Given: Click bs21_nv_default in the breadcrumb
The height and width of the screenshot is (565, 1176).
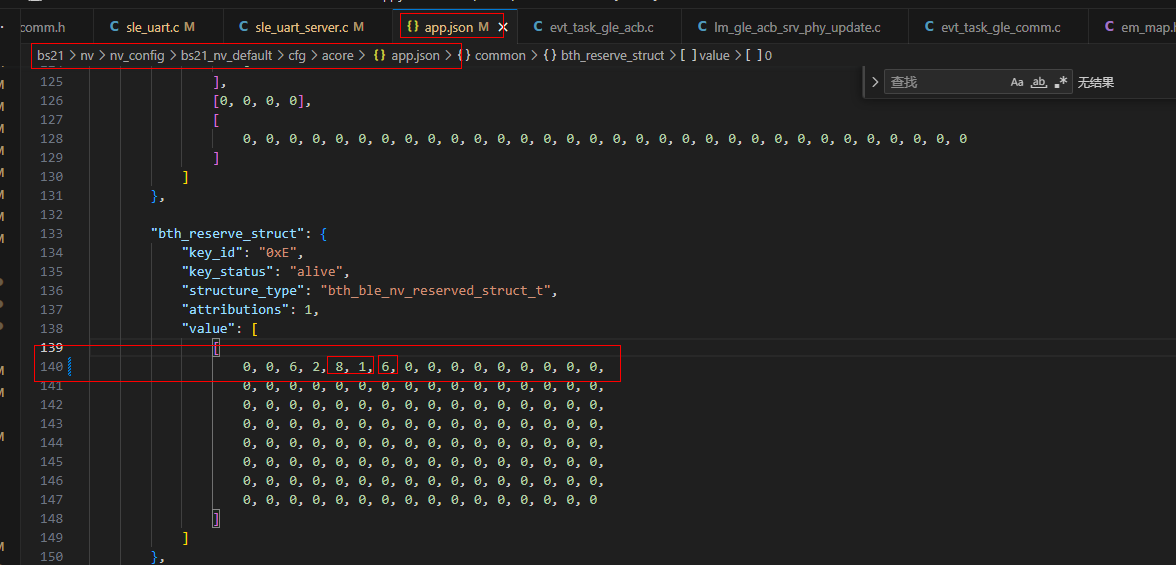Looking at the screenshot, I should click(x=226, y=56).
